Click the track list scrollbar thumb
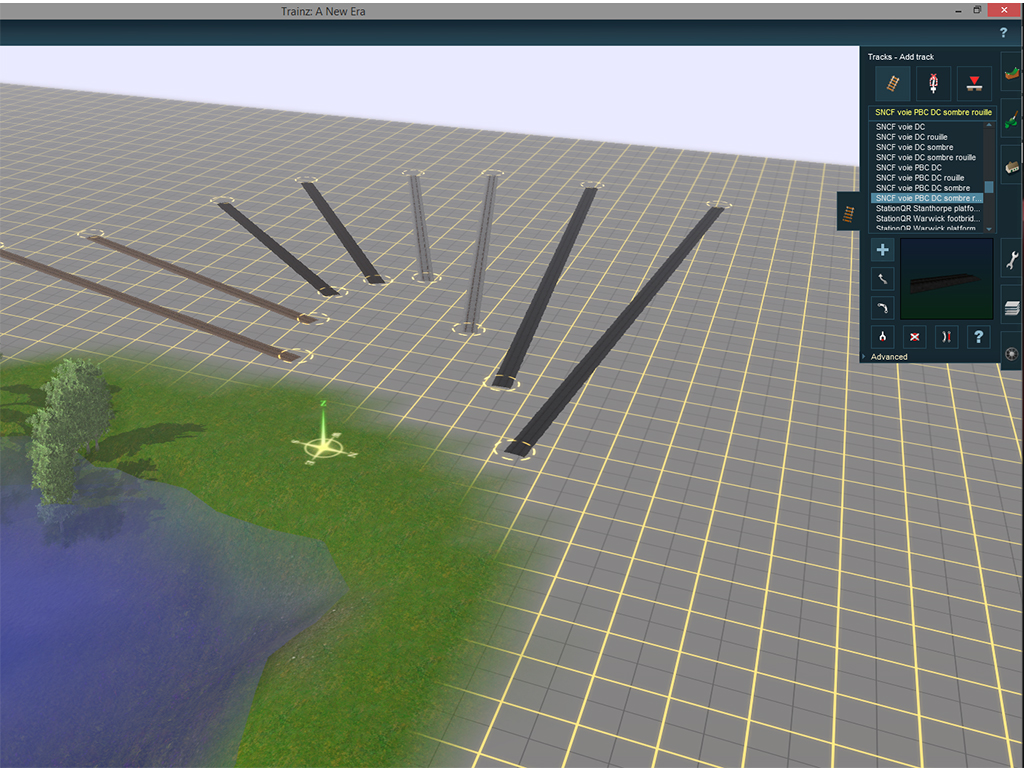This screenshot has height=768, width=1024. pos(989,187)
